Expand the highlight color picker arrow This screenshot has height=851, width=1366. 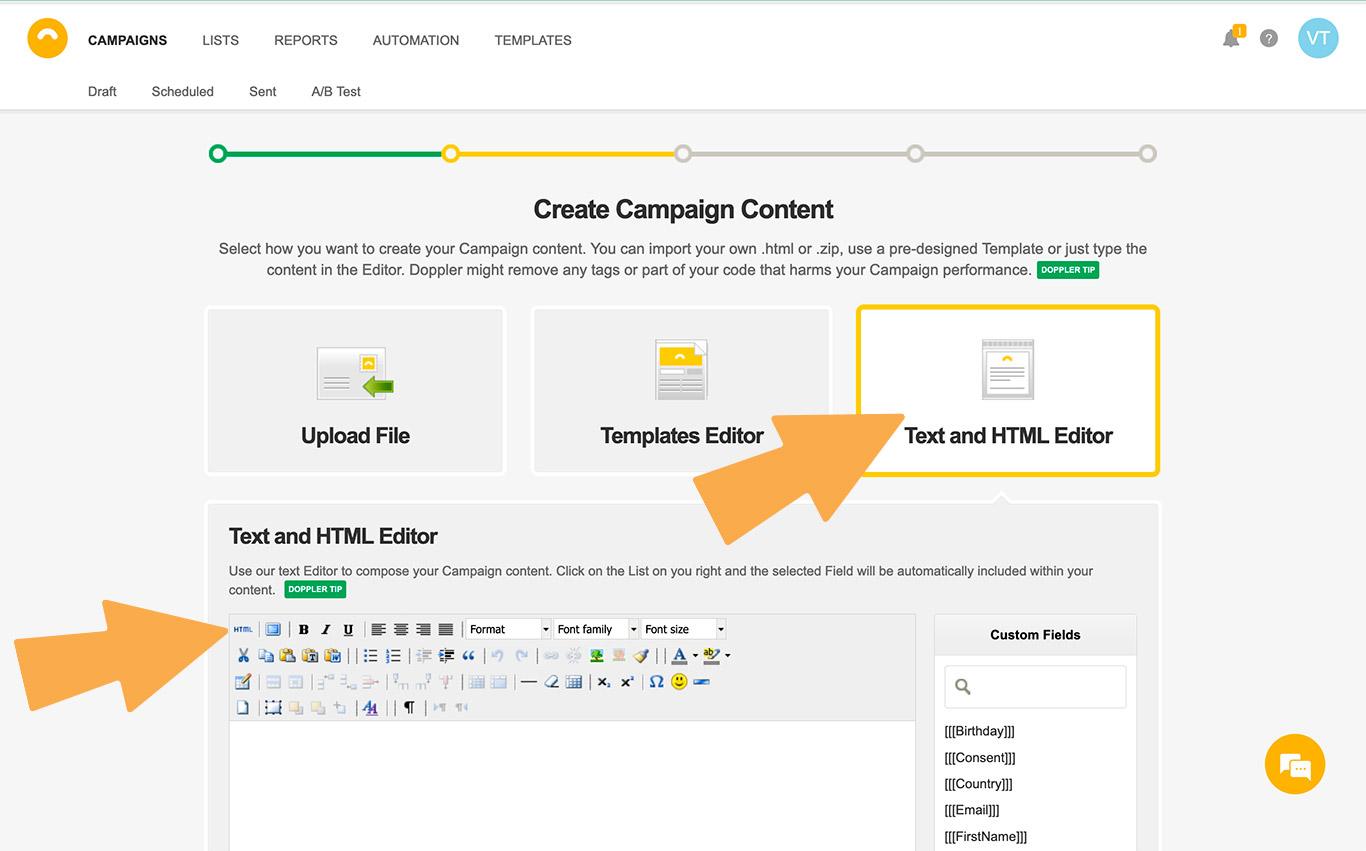(x=728, y=656)
